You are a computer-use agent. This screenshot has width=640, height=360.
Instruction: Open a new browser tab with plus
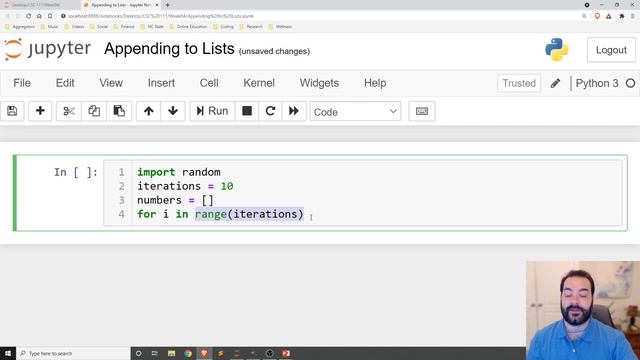pos(167,5)
